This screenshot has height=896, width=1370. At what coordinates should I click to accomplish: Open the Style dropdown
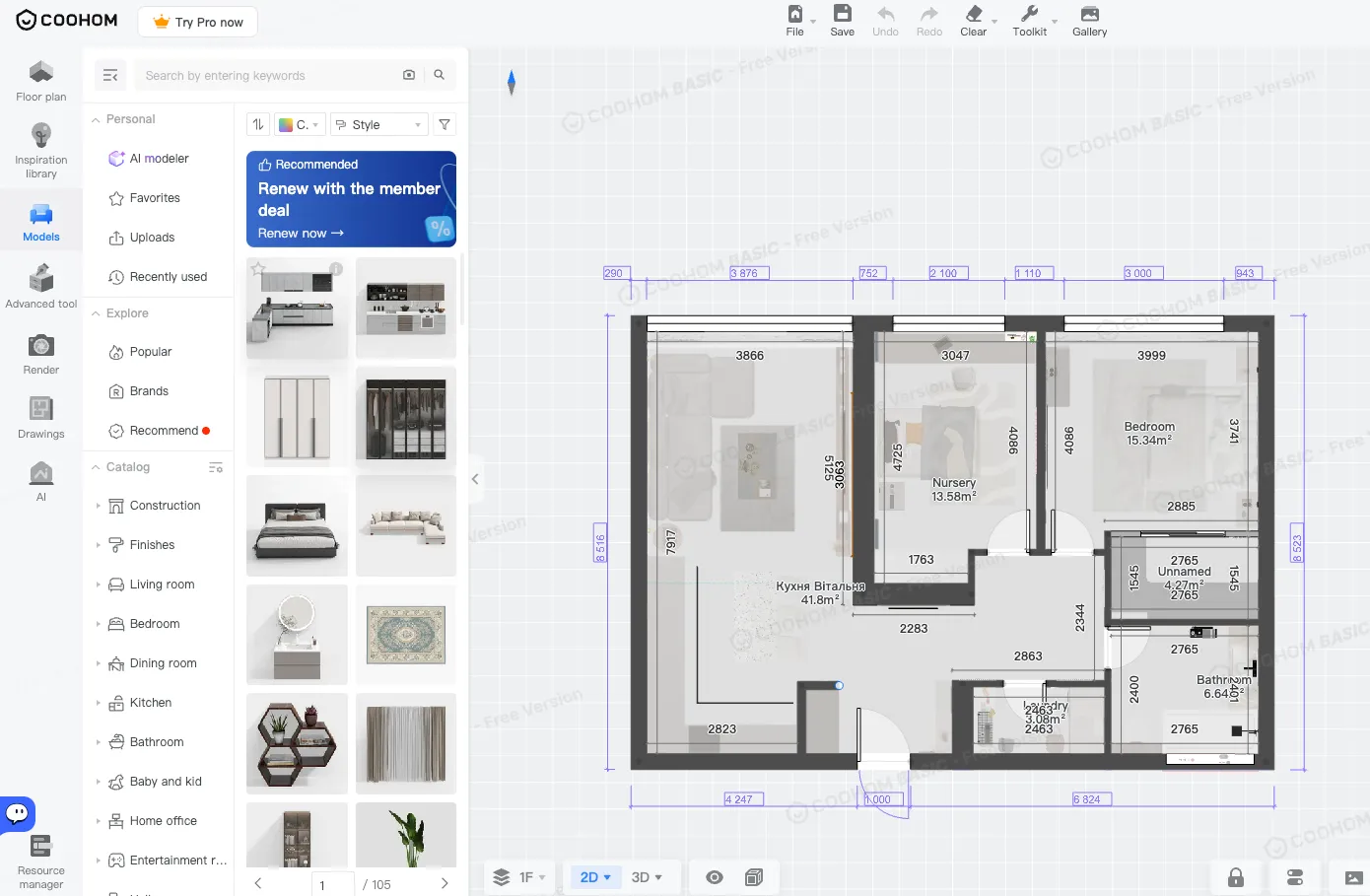tap(379, 124)
